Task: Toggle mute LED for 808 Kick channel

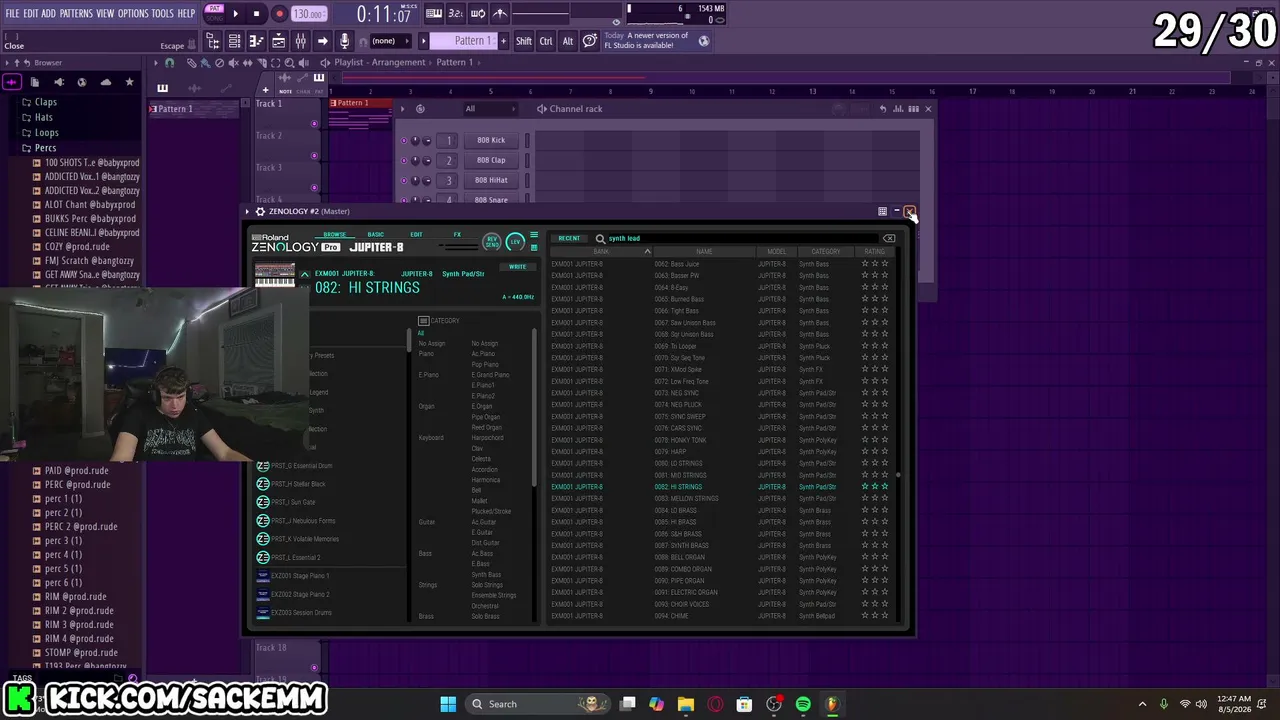Action: (404, 140)
